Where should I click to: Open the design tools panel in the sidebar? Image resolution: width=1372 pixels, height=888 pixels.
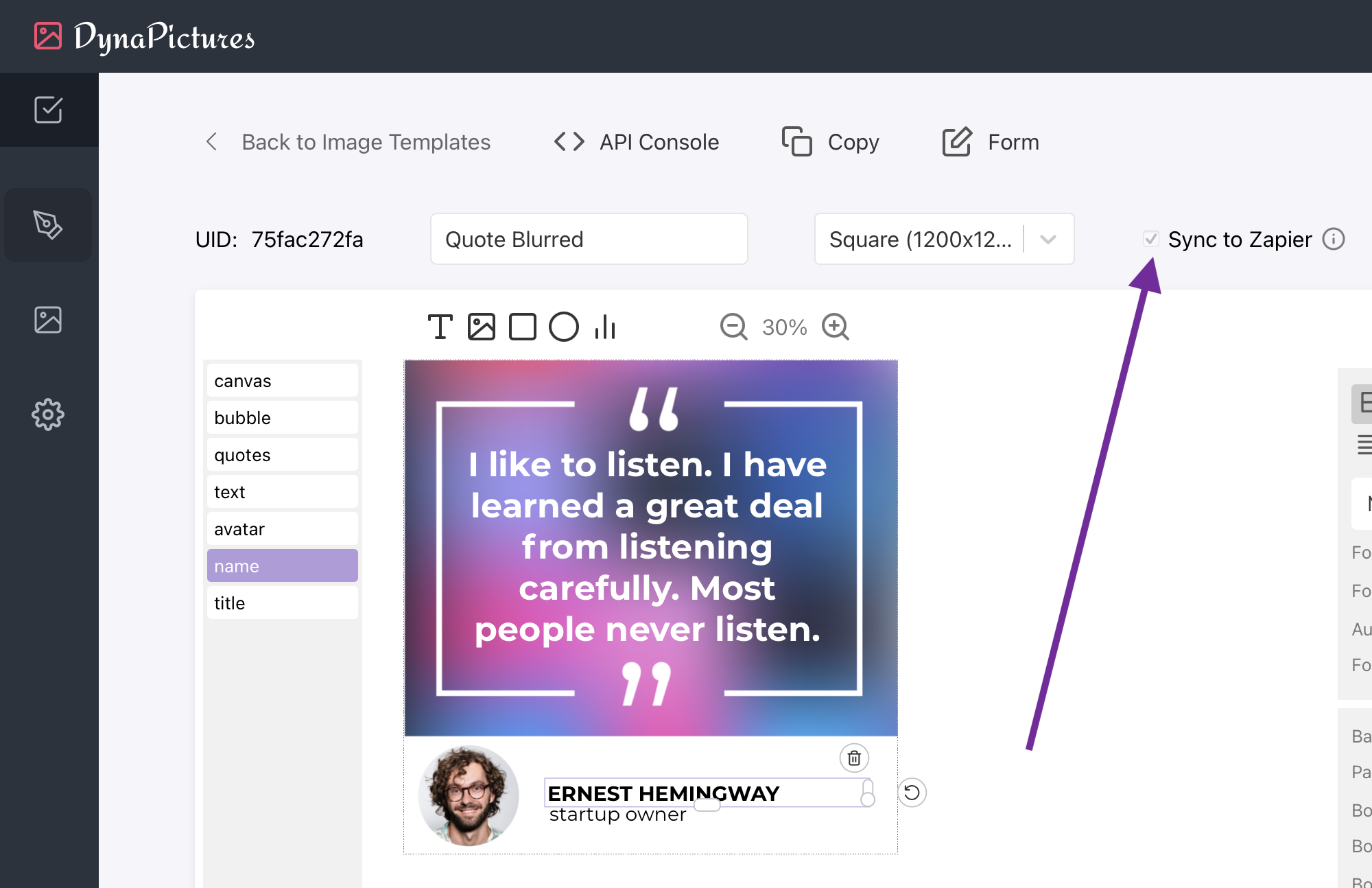48,225
